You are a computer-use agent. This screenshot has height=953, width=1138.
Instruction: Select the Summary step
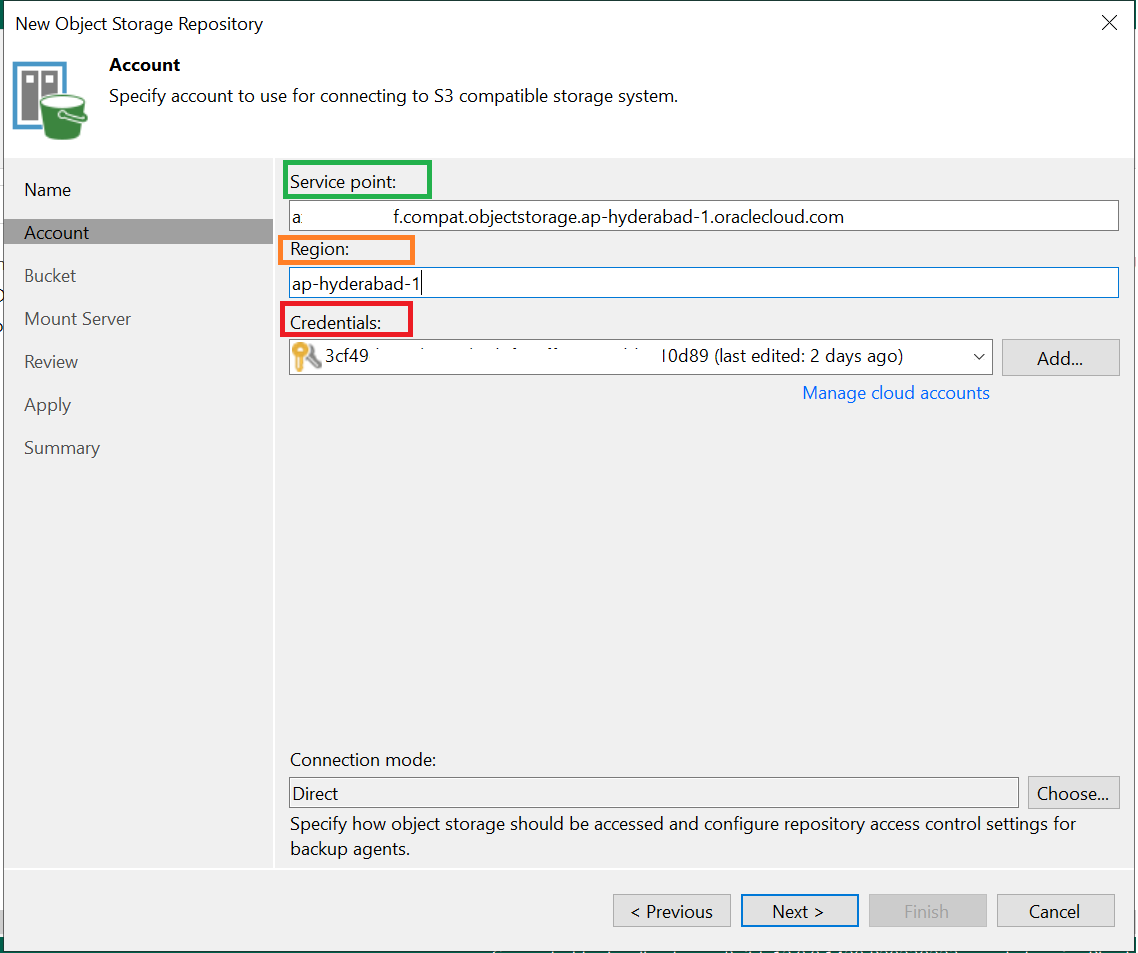(61, 447)
